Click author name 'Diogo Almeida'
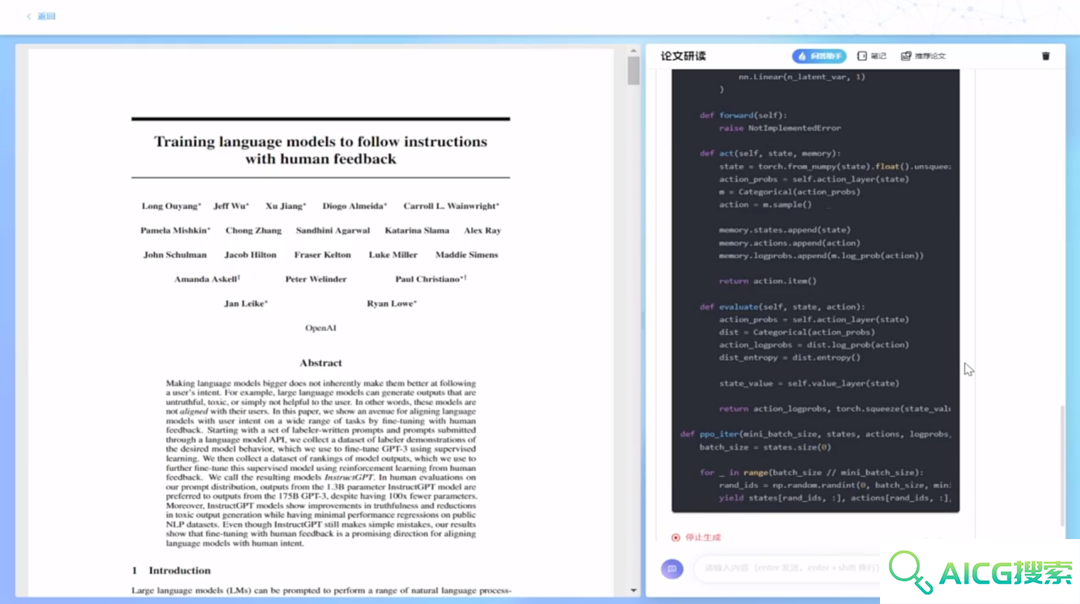 [355, 206]
